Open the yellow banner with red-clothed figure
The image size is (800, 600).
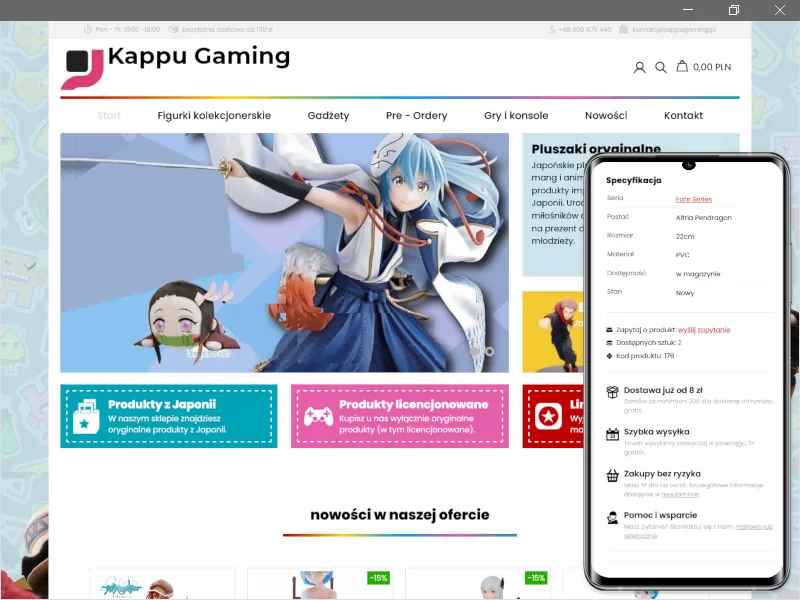click(x=553, y=332)
